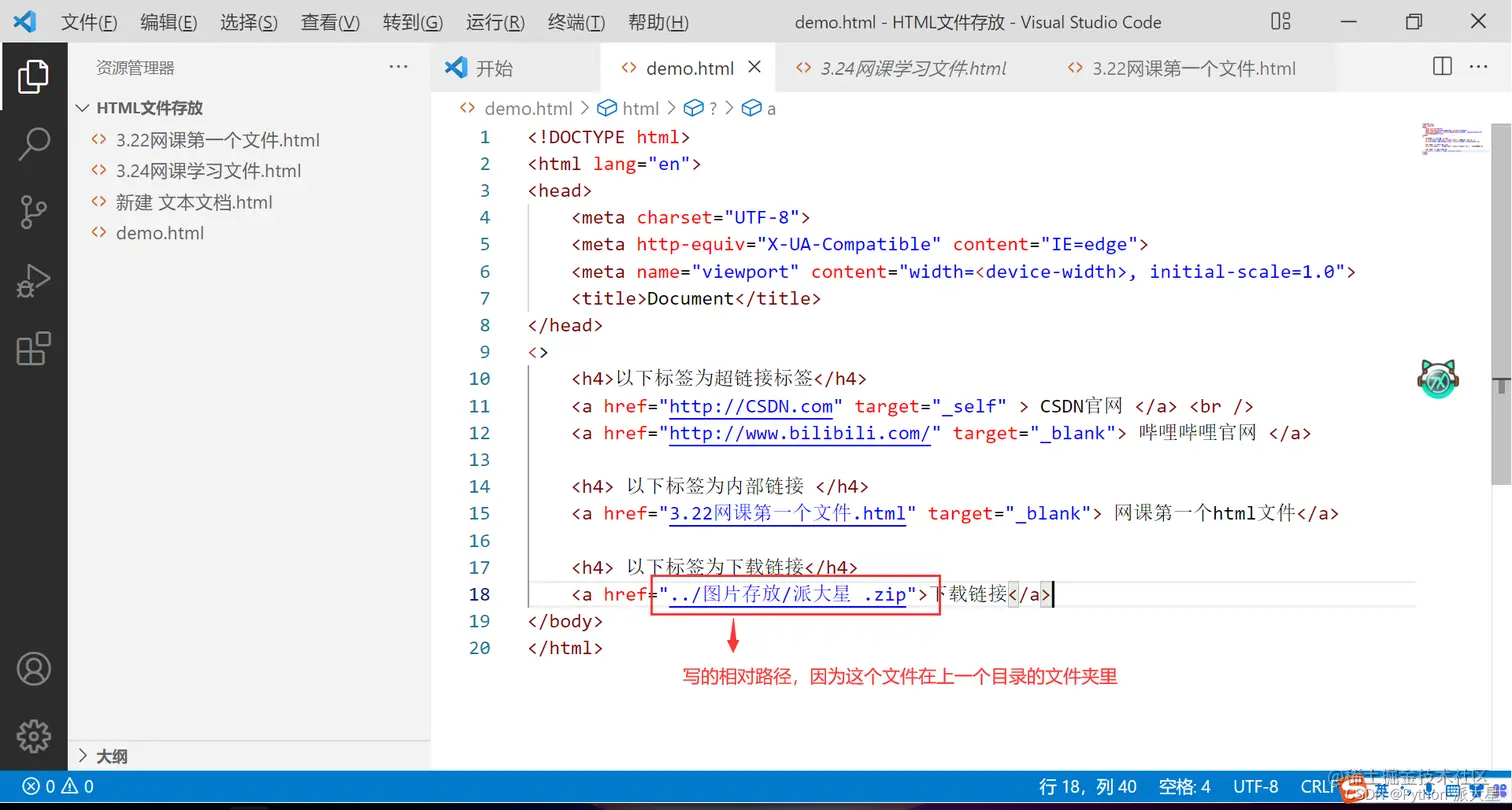Click the VS Code logo icon in title bar
This screenshot has width=1512, height=810.
pyautogui.click(x=24, y=21)
